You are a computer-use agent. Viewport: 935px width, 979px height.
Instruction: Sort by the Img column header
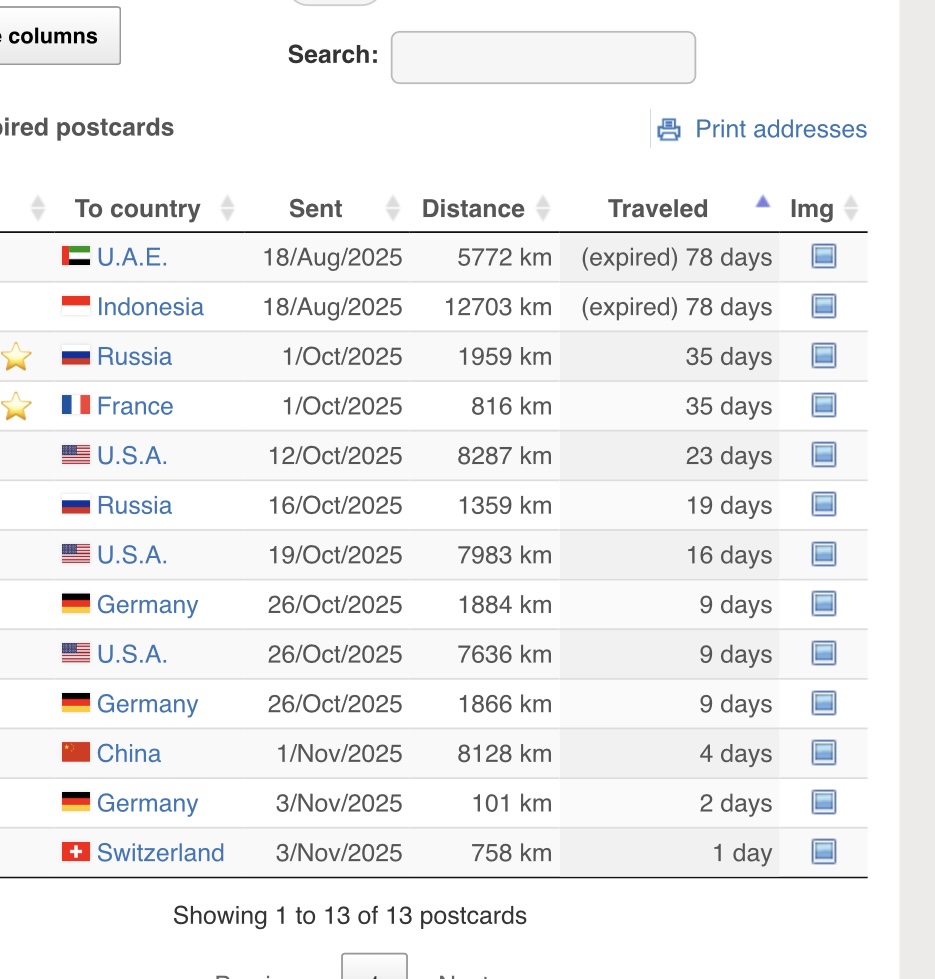[x=811, y=209]
